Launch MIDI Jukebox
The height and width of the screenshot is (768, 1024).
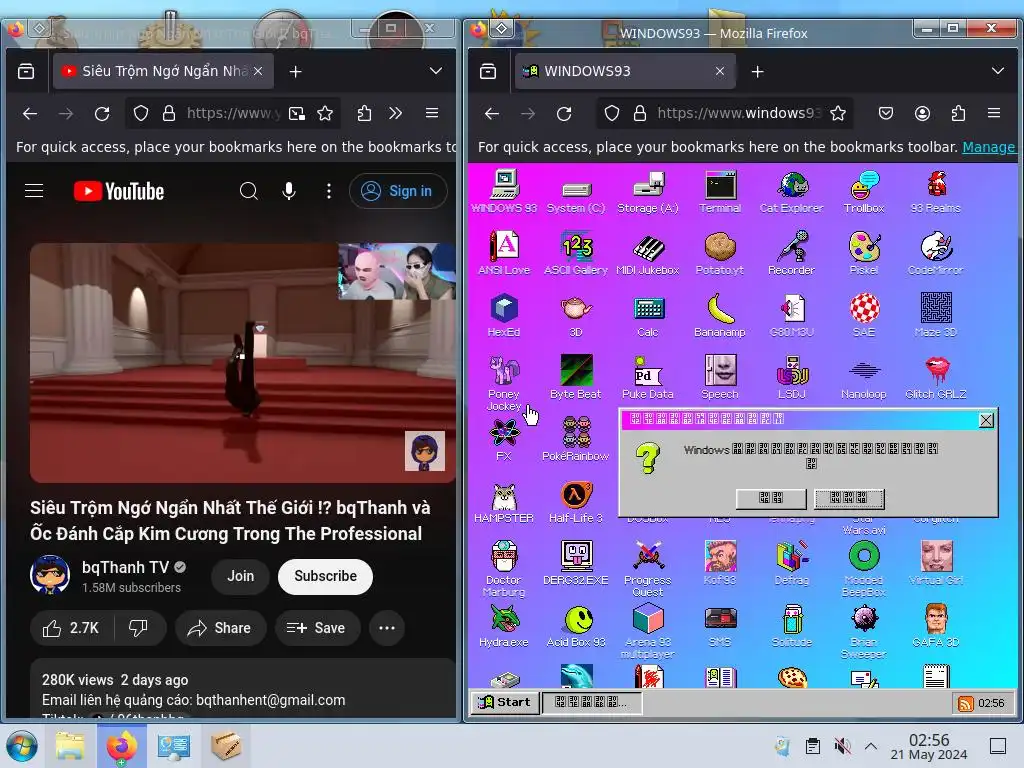[648, 253]
